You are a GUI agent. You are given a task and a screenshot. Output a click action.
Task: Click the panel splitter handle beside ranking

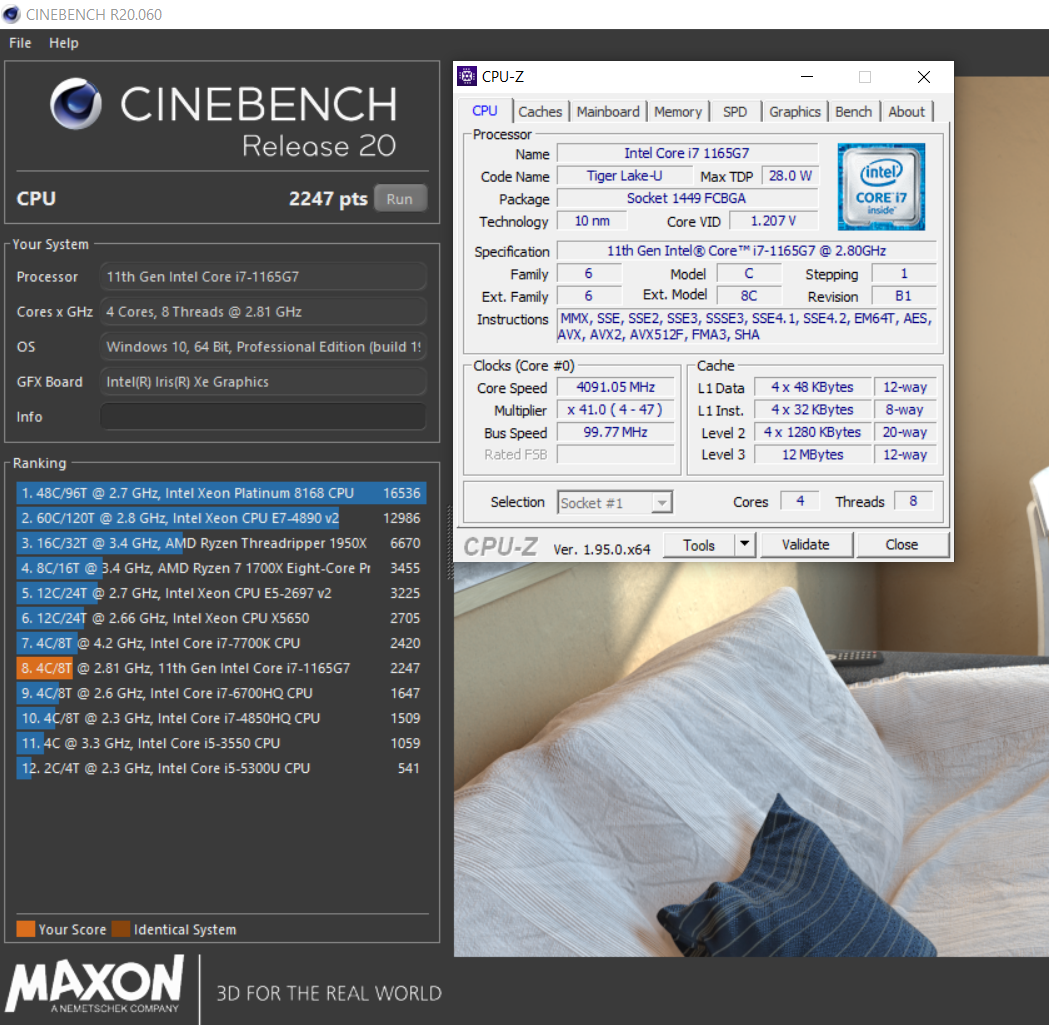tap(450, 542)
